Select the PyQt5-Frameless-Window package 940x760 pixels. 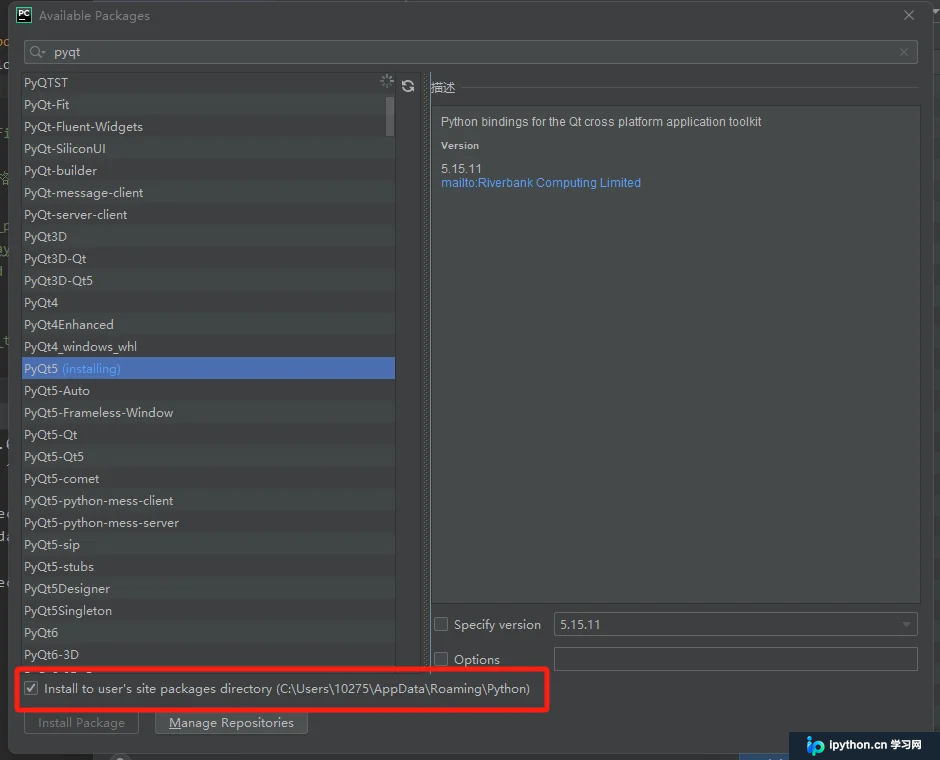click(208, 413)
